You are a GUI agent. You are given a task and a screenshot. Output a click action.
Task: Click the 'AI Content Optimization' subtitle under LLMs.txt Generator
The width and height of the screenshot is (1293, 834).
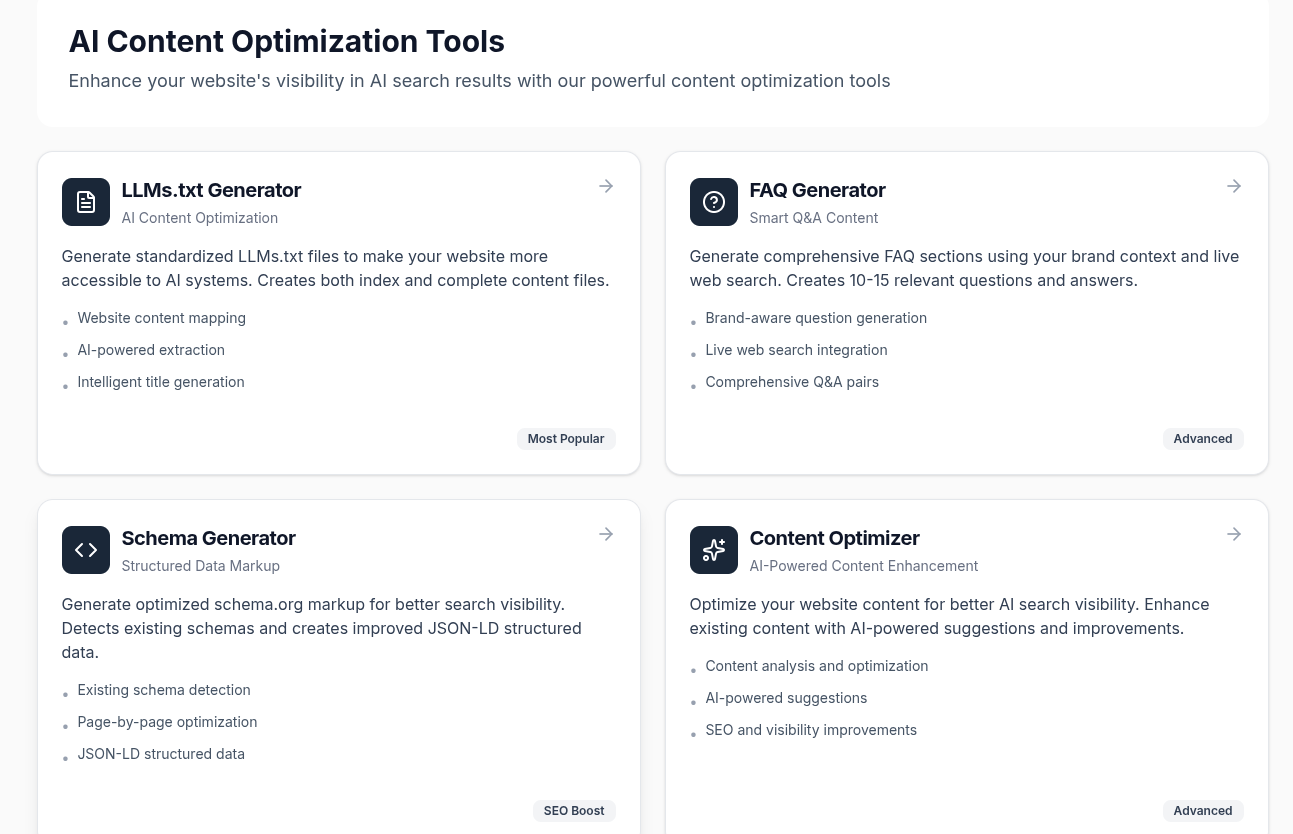click(x=200, y=218)
